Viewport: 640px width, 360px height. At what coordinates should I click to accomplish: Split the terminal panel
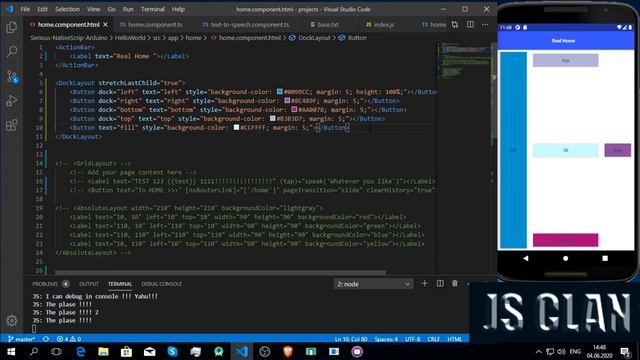[440, 284]
